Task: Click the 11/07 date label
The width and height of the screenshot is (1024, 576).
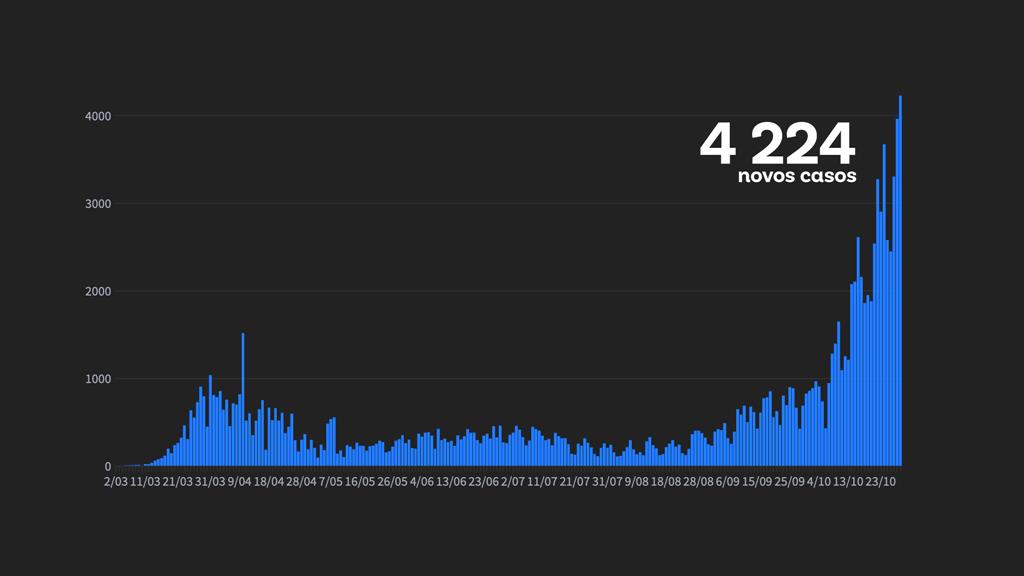Action: pyautogui.click(x=542, y=482)
